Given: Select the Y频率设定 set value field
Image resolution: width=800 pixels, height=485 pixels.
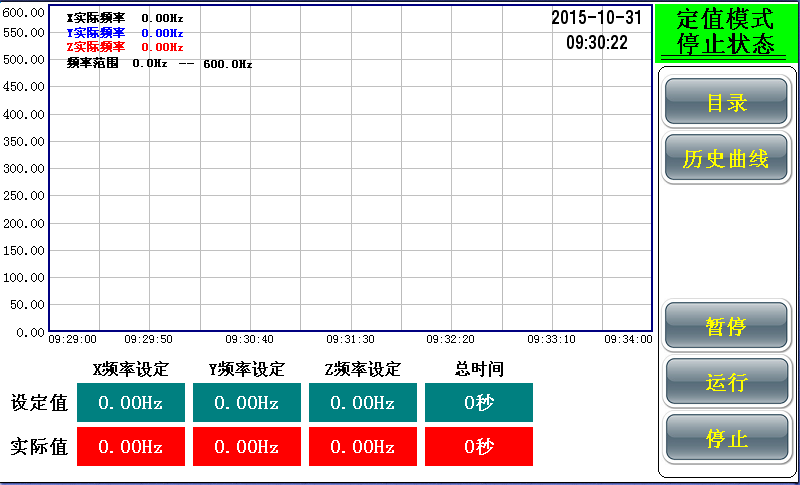Looking at the screenshot, I should point(247,403).
